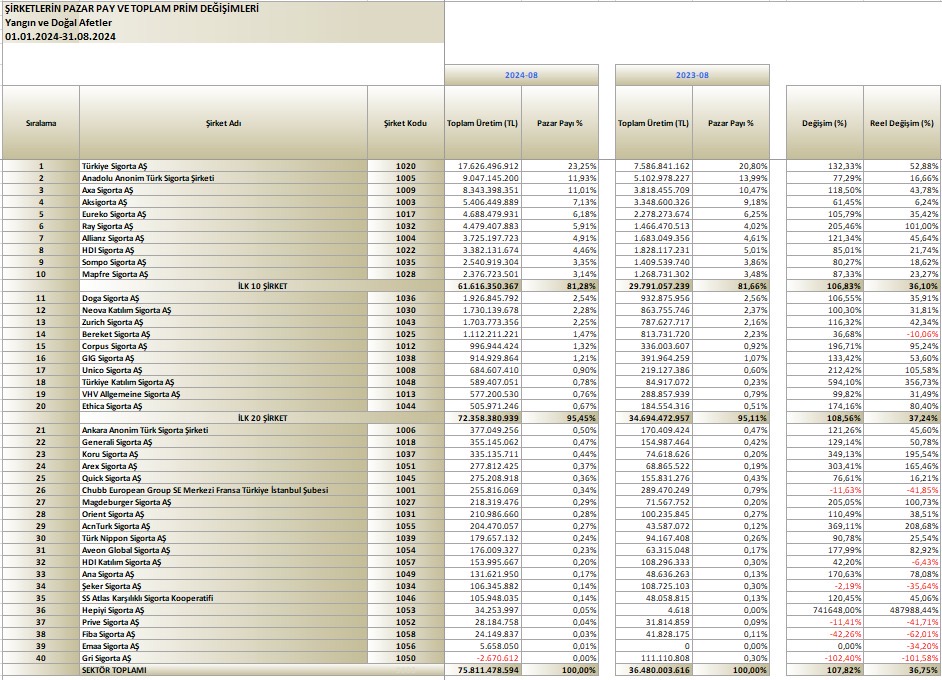Click the 'Orient Sigorta AŞ' company cell
This screenshot has width=942, height=680.
click(223, 514)
